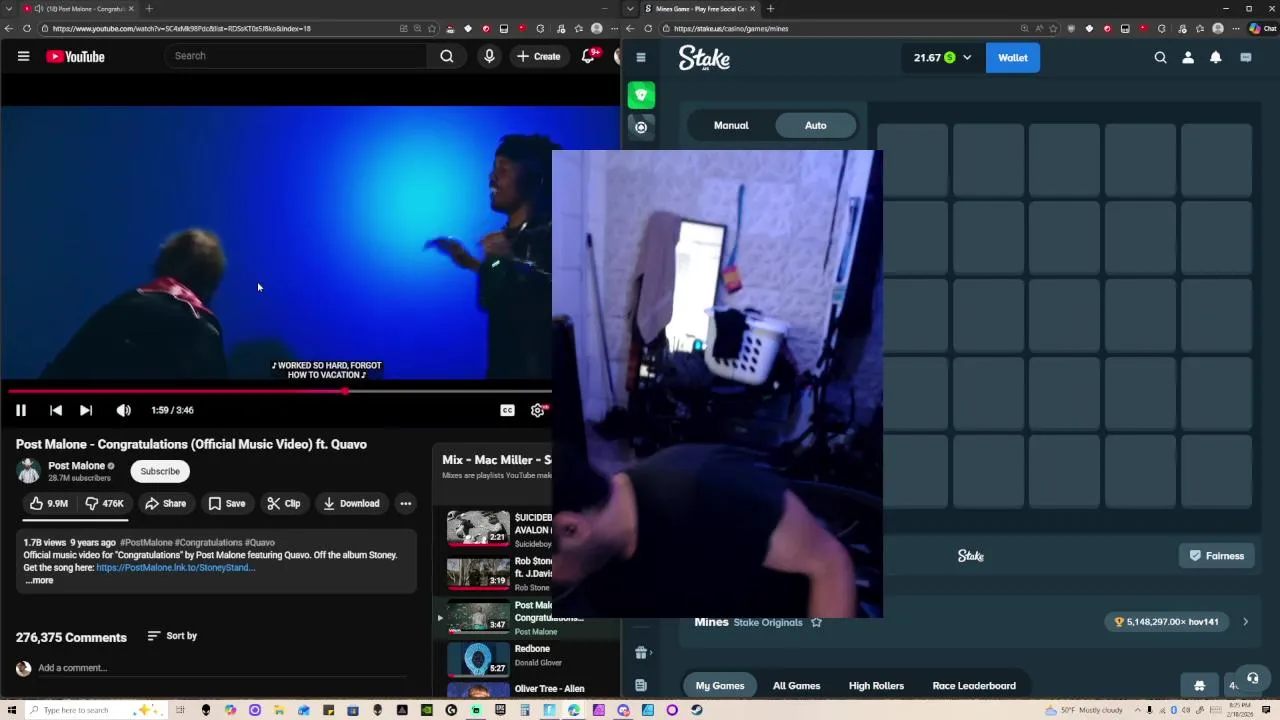Search Stake with the magnifier icon

click(x=1160, y=57)
